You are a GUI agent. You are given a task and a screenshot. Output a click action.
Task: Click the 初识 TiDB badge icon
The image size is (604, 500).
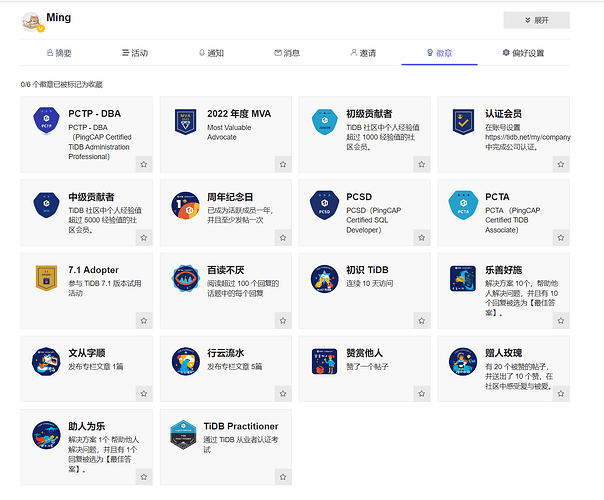pos(324,279)
